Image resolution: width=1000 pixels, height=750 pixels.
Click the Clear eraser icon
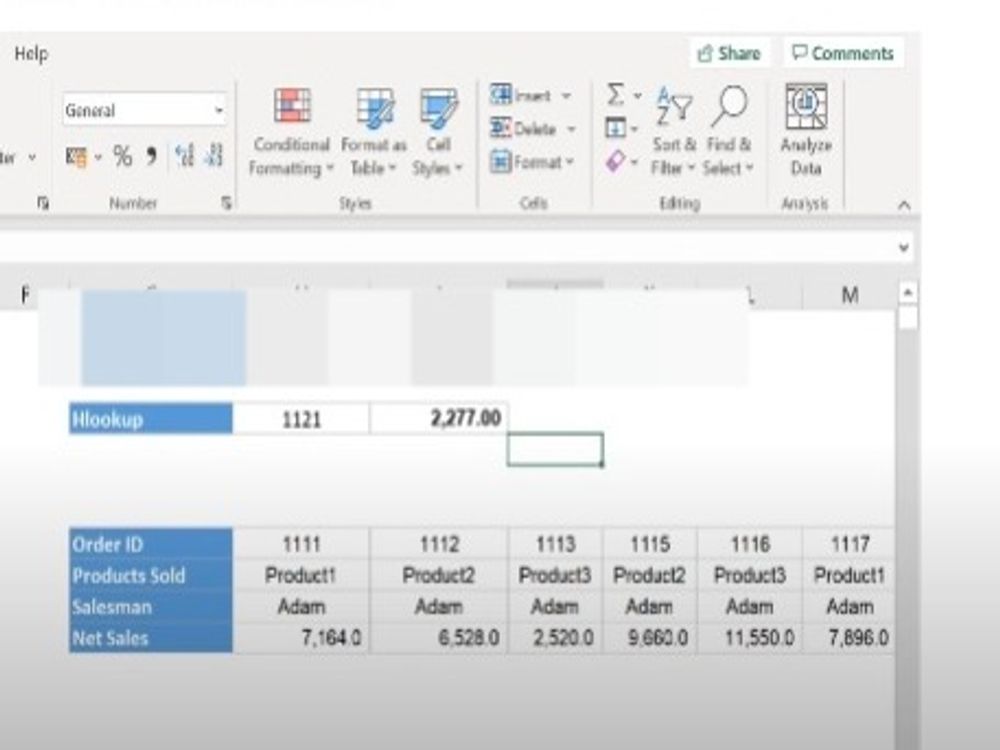(615, 161)
